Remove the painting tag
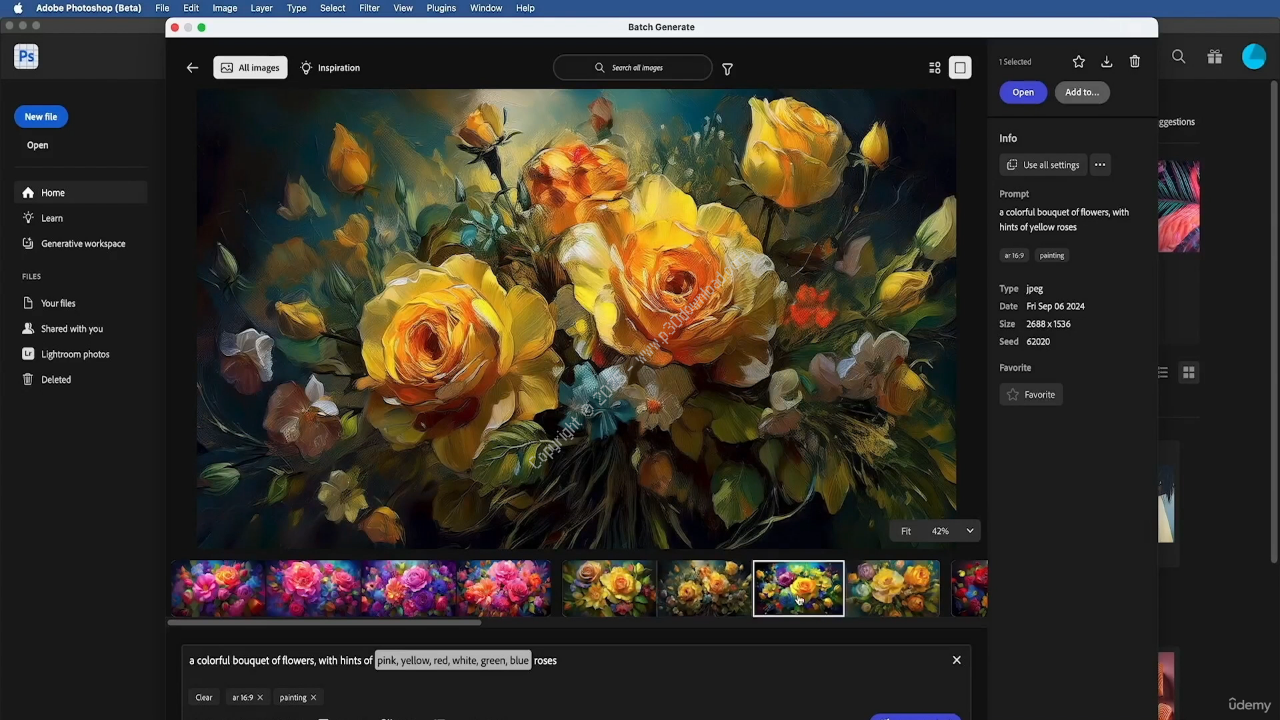The width and height of the screenshot is (1280, 720). [x=313, y=698]
